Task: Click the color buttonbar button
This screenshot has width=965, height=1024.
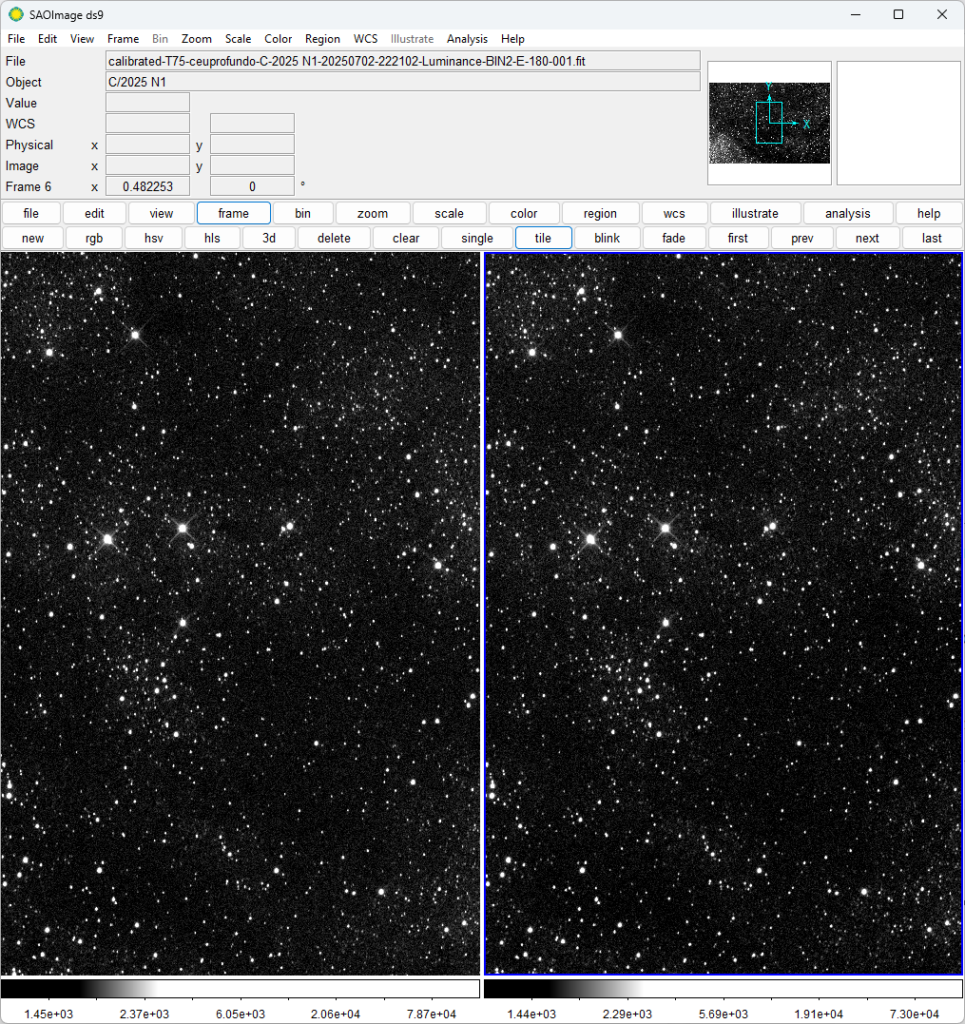Action: tap(524, 213)
